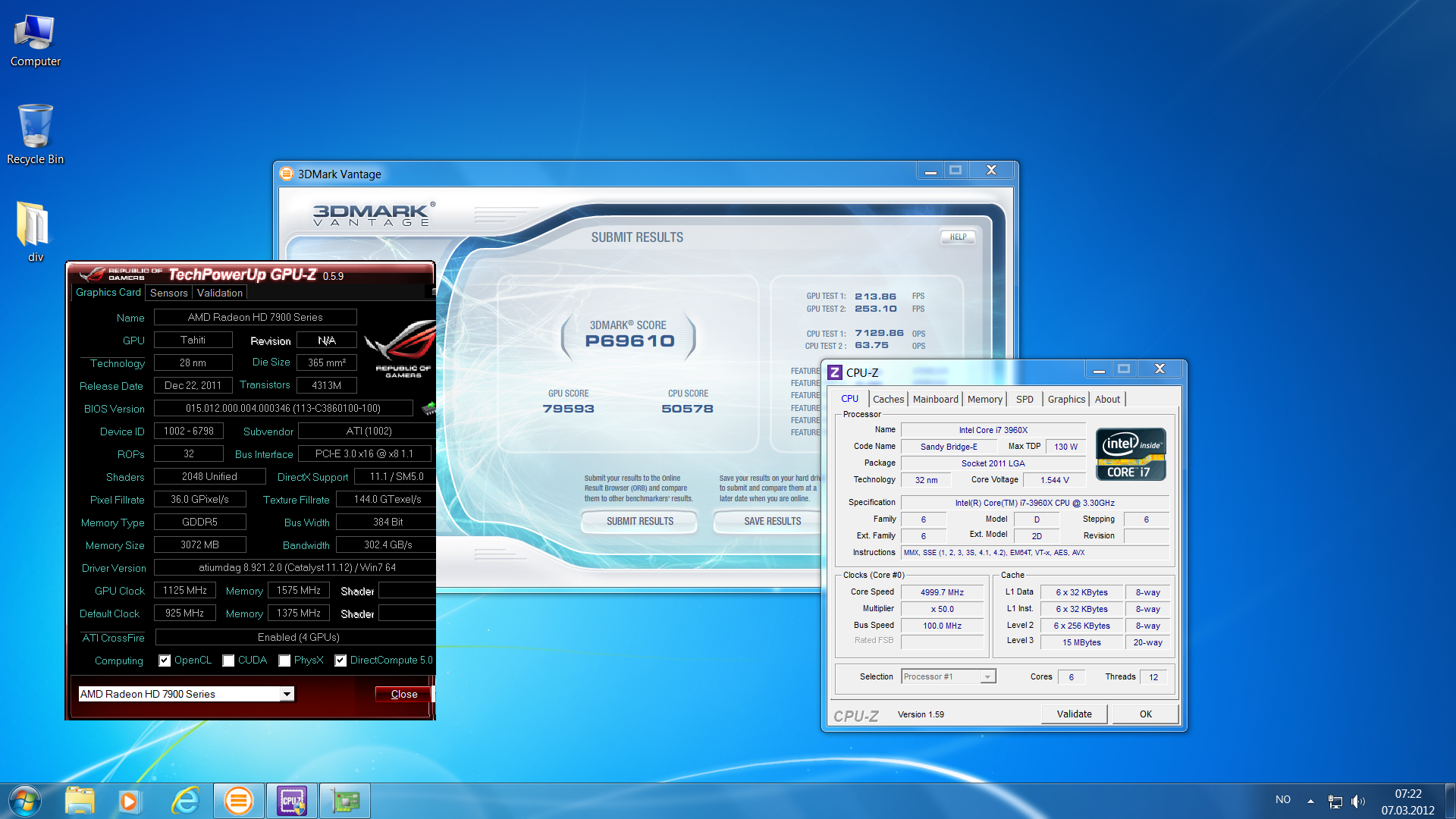
Task: Click the GPU Clock value 1125 MHz
Action: coord(185,591)
